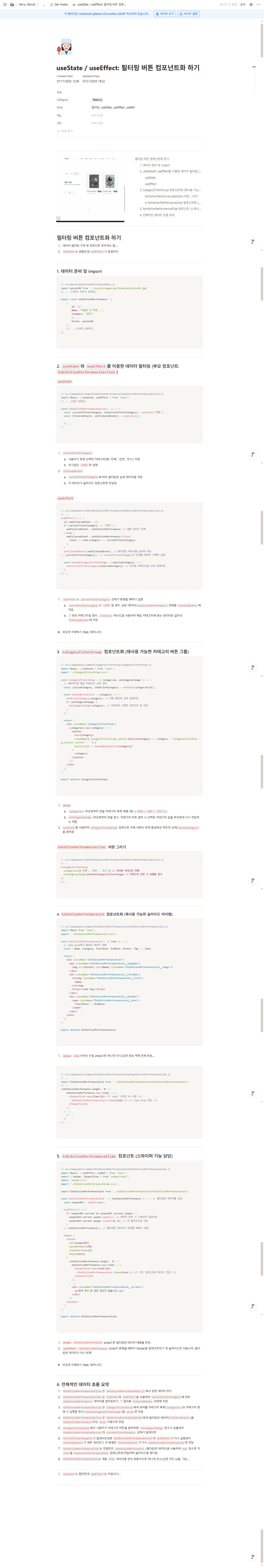Click the red useEffect subheading label
Viewport: 264px width, 1568px height.
[65, 498]
